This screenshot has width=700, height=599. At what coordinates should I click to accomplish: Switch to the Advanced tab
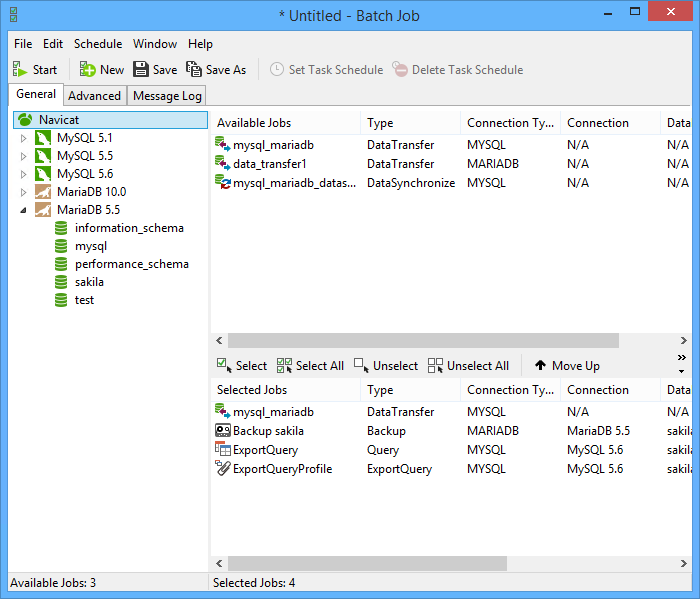pos(95,96)
